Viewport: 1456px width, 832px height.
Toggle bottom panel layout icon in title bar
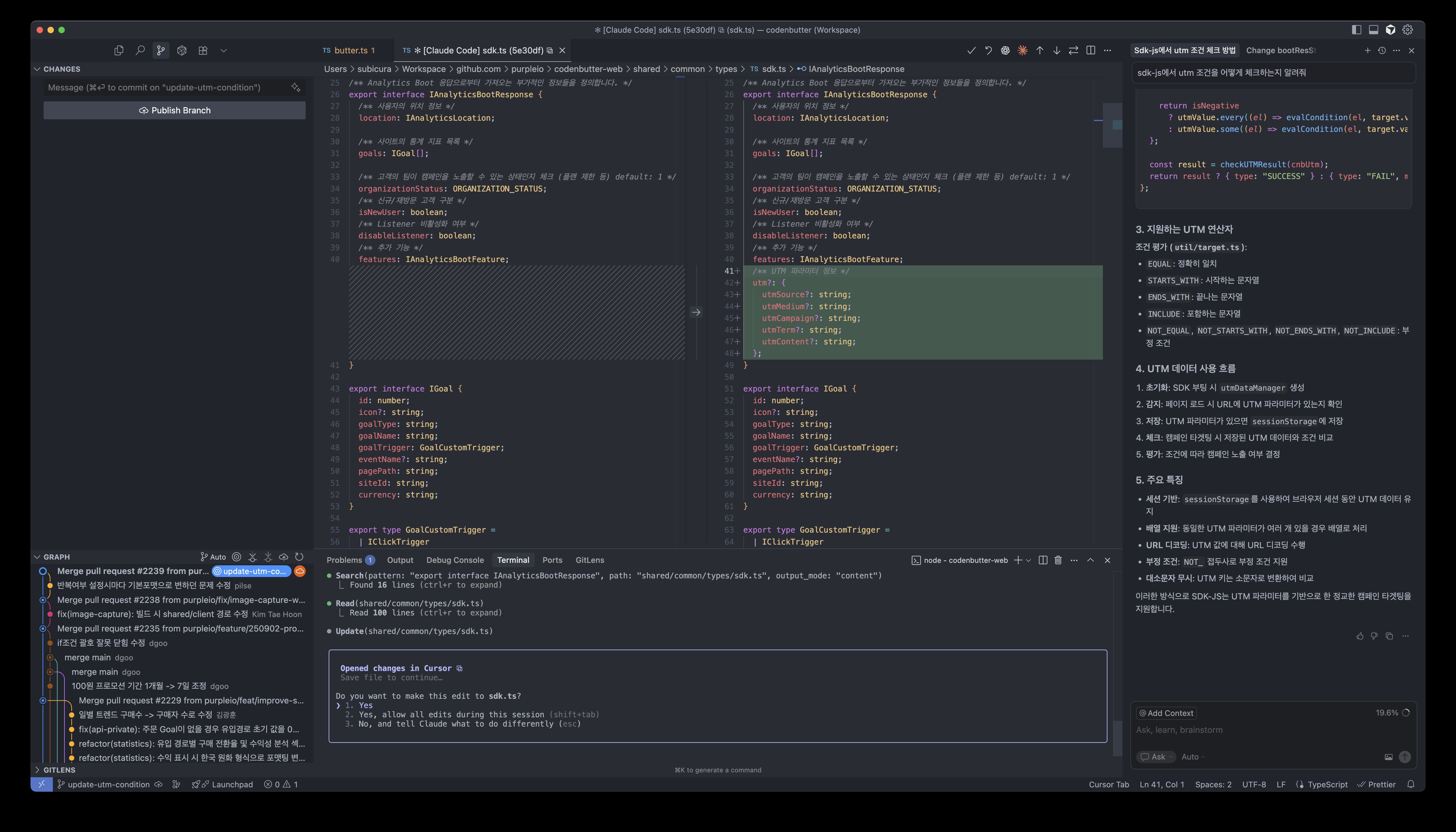1374,30
